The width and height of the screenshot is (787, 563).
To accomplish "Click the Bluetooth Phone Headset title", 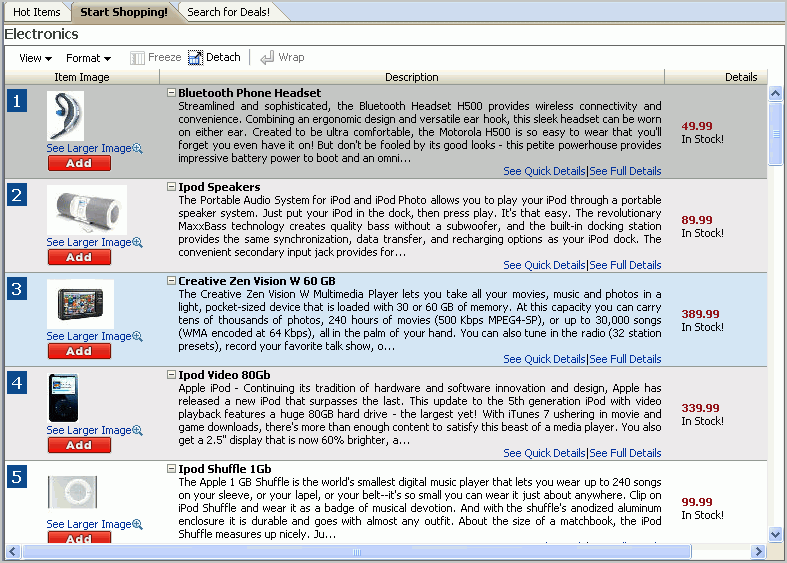I will [249, 93].
